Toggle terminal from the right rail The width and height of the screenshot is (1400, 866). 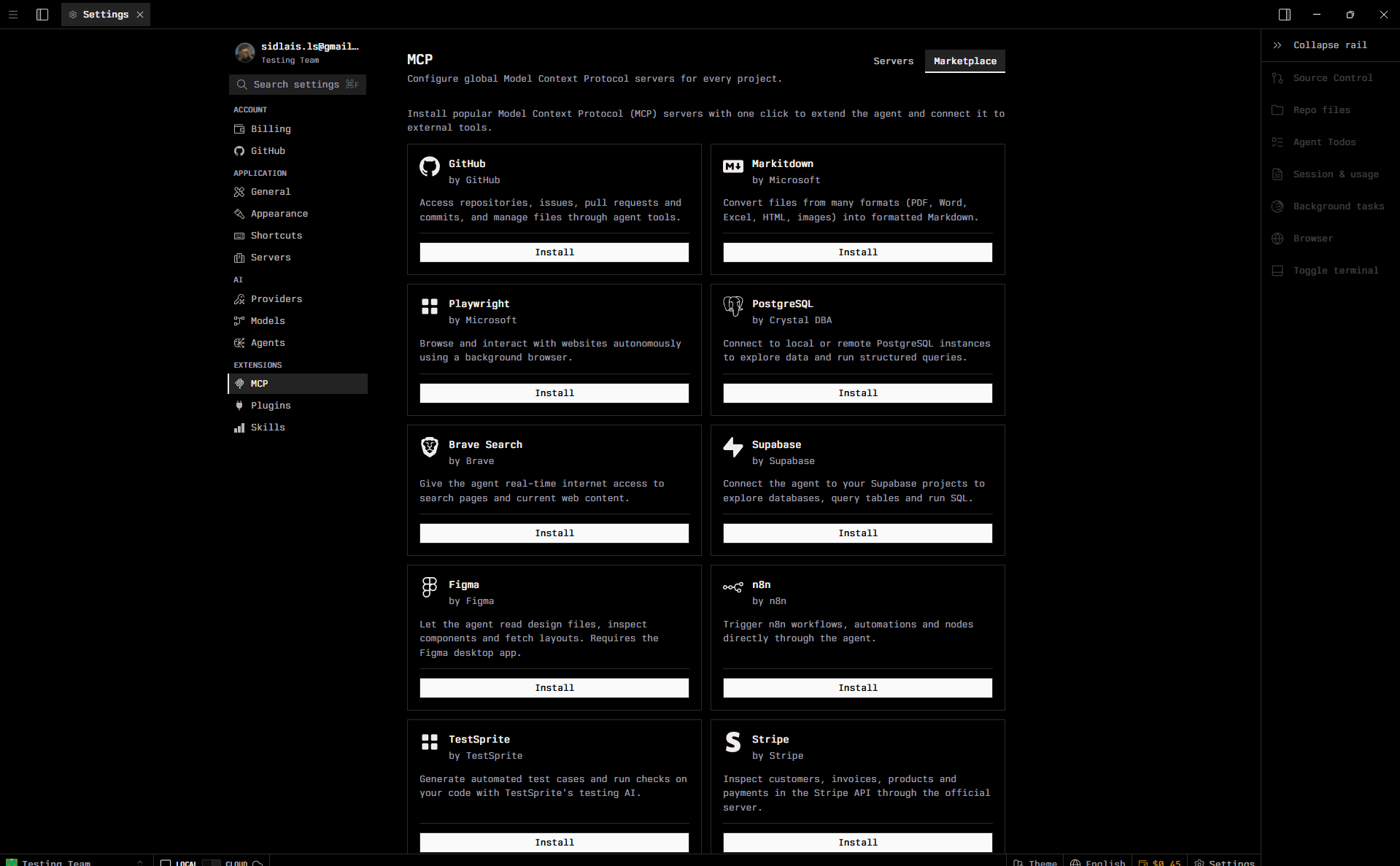click(x=1331, y=271)
